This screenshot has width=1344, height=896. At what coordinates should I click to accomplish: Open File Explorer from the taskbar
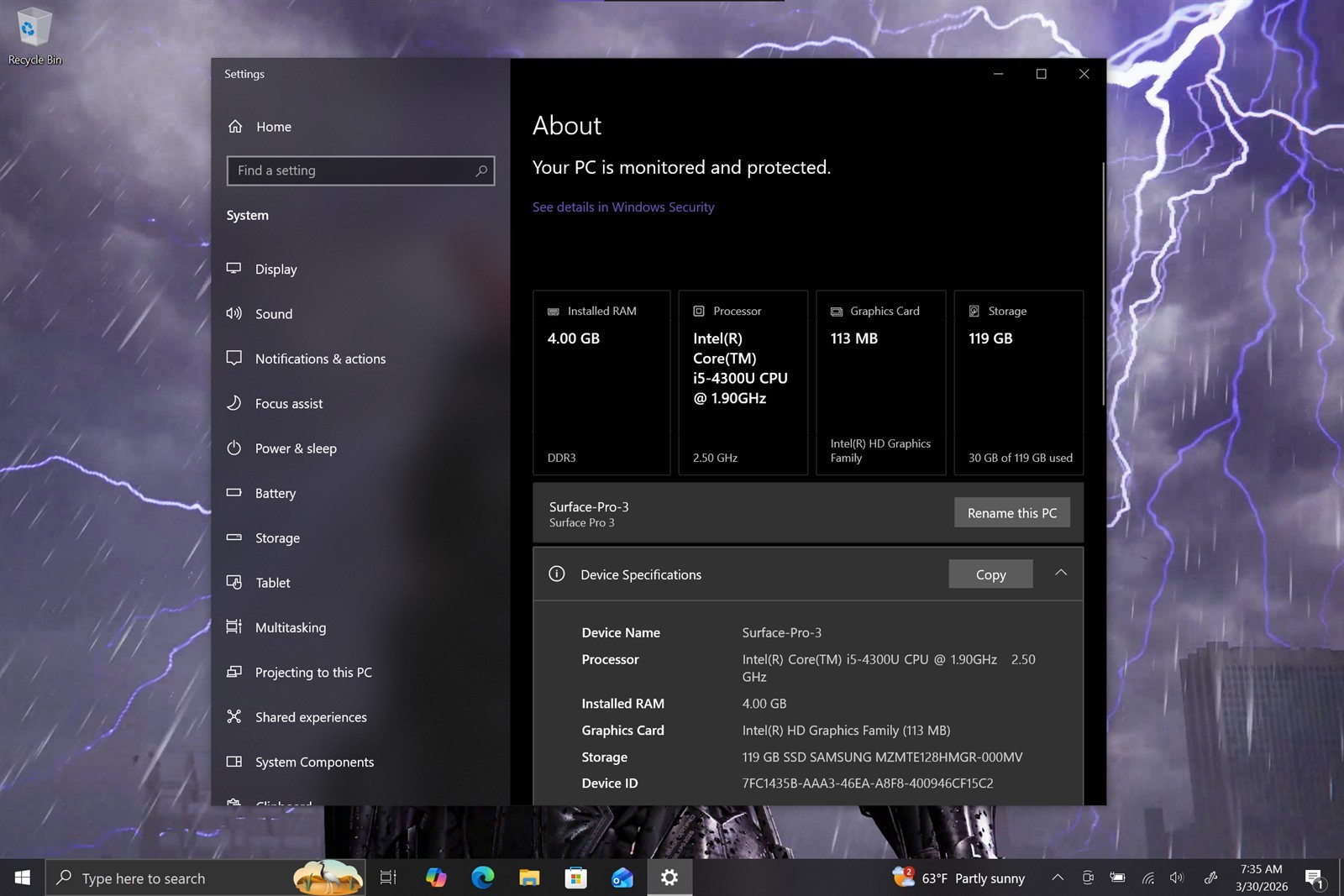(529, 878)
